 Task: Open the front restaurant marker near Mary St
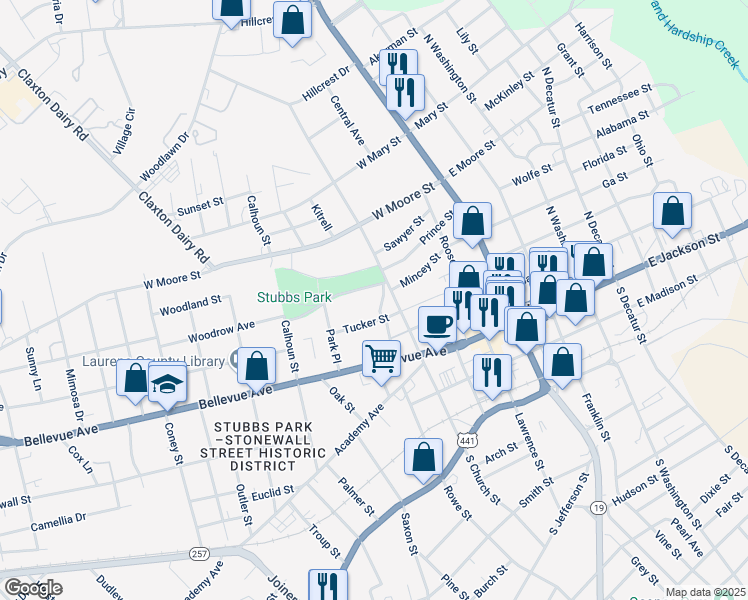pos(405,93)
